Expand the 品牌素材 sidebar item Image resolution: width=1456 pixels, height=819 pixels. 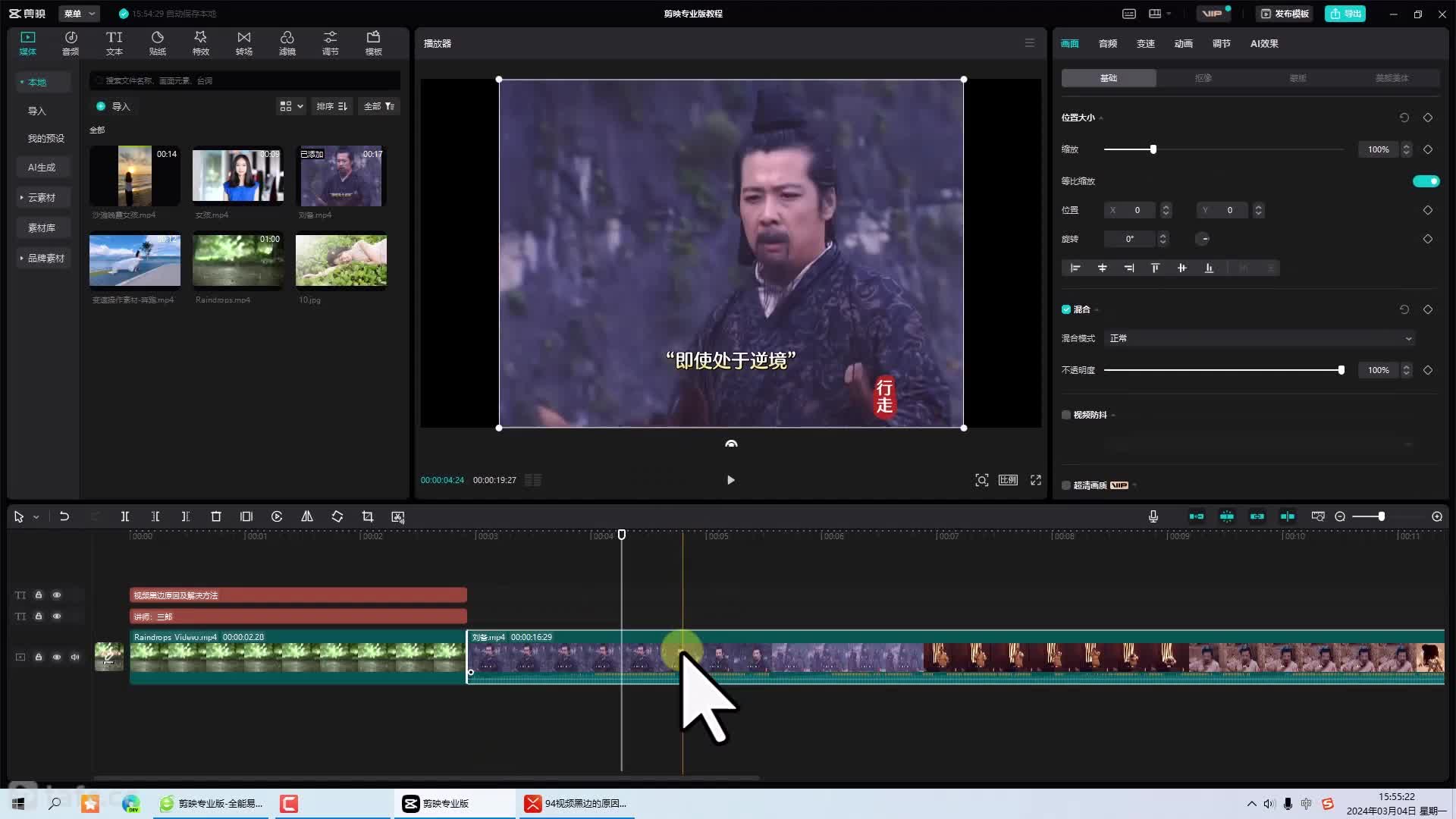click(43, 259)
